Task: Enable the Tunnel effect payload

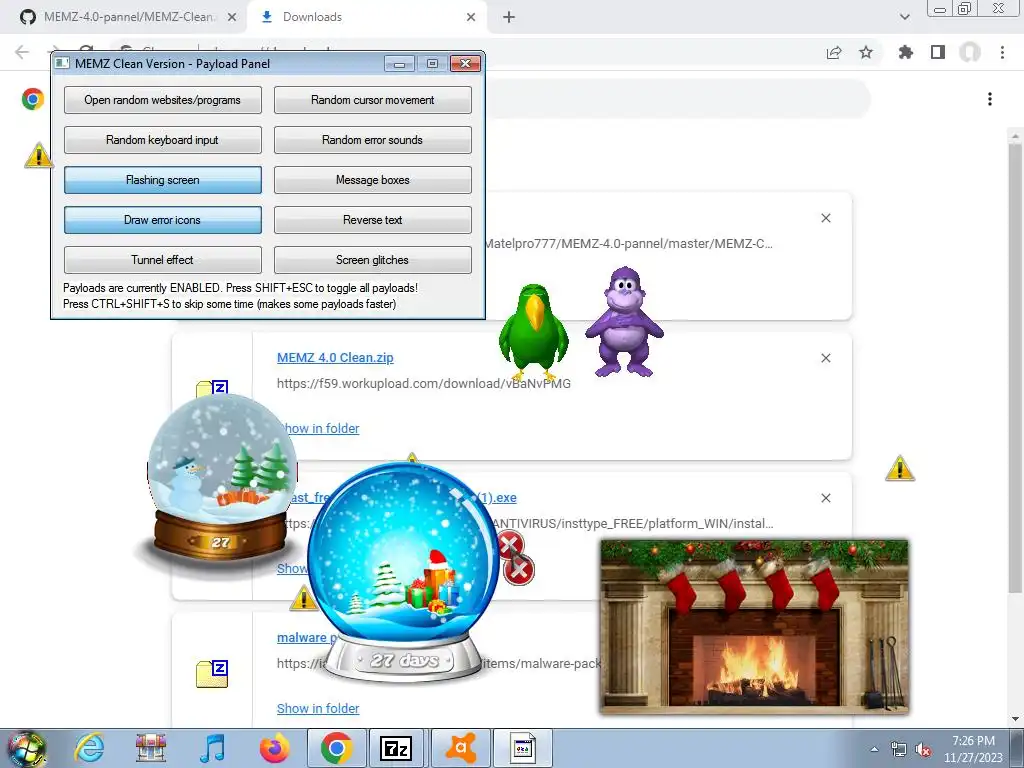Action: coord(163,259)
